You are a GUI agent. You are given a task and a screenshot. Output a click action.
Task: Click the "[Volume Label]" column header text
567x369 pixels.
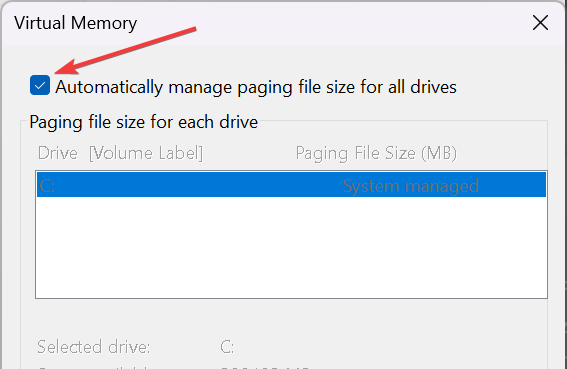[146, 153]
